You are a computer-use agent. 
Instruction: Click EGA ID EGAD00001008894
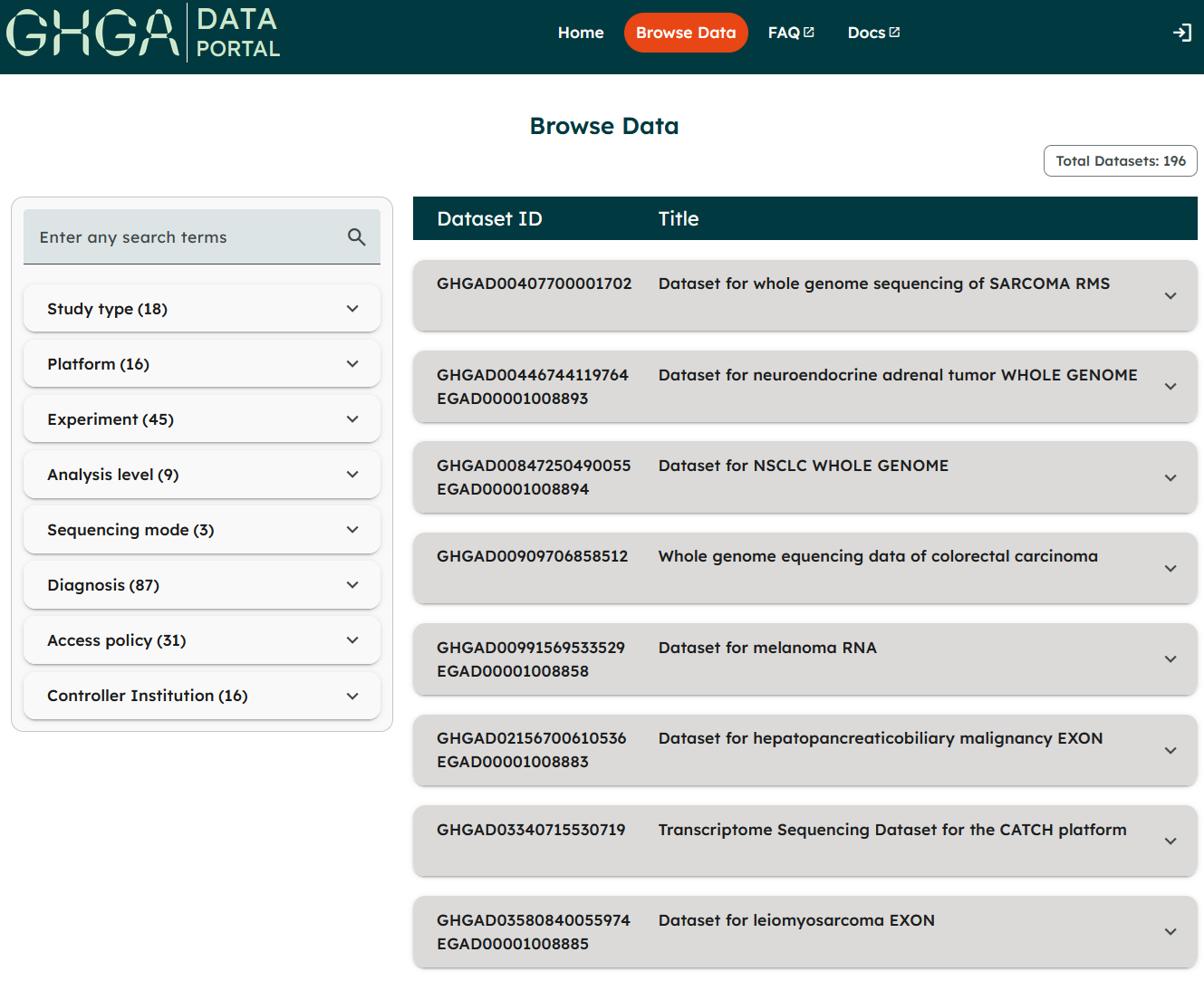click(x=513, y=489)
